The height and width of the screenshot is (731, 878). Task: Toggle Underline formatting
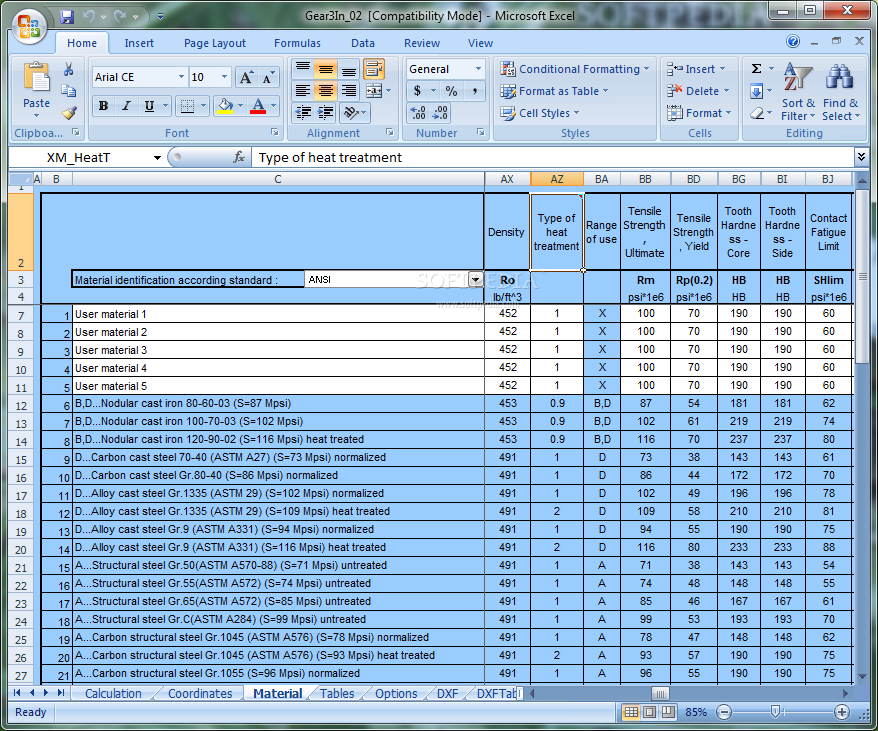(150, 105)
